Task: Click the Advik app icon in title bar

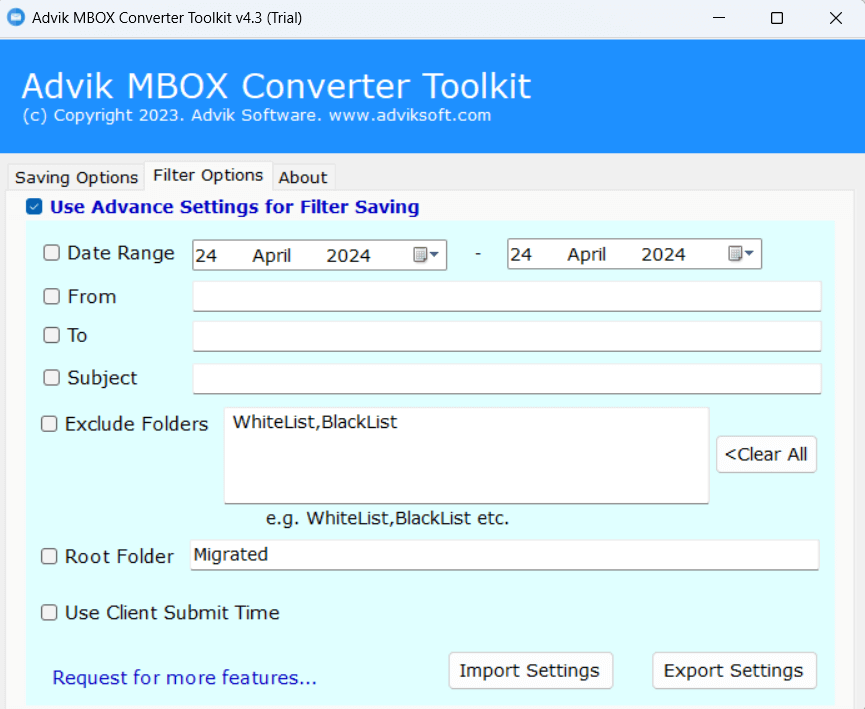Action: [16, 17]
